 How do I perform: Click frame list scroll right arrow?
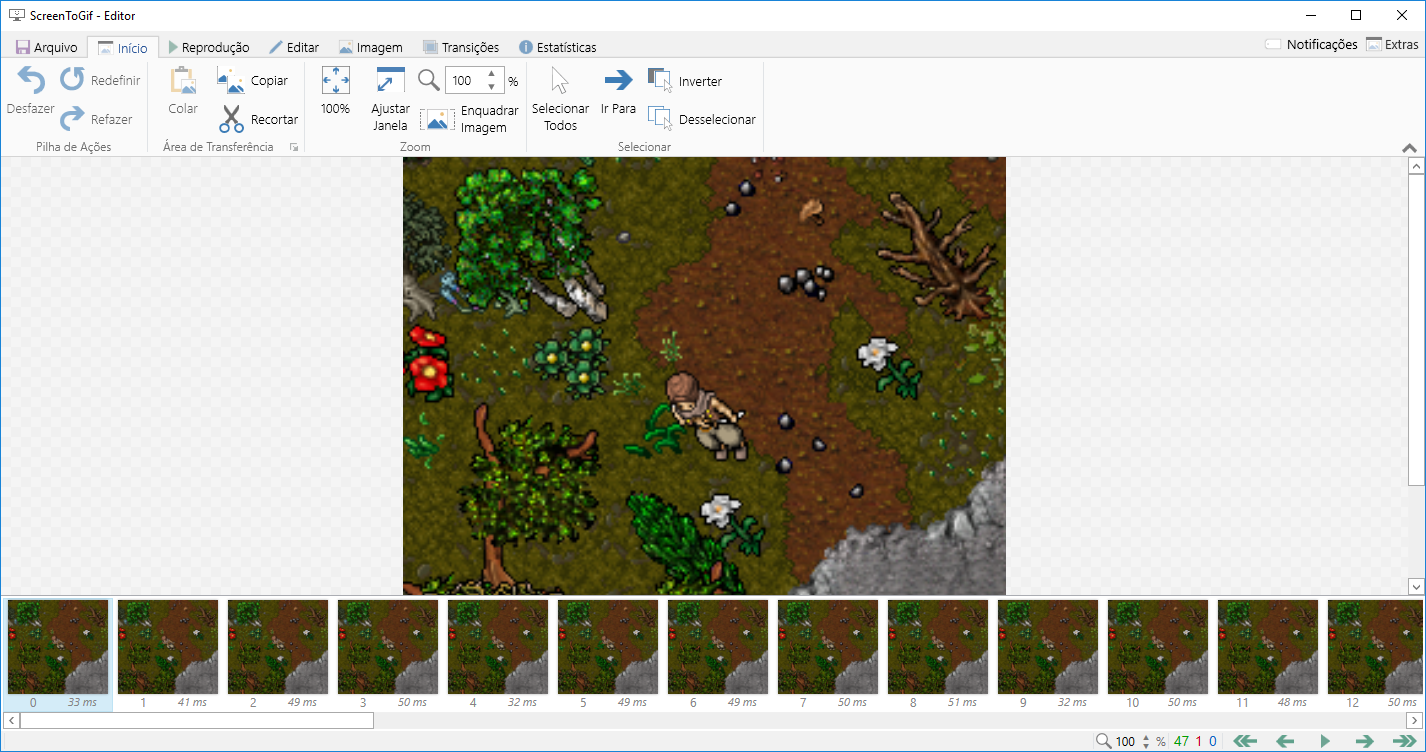pyautogui.click(x=1414, y=720)
